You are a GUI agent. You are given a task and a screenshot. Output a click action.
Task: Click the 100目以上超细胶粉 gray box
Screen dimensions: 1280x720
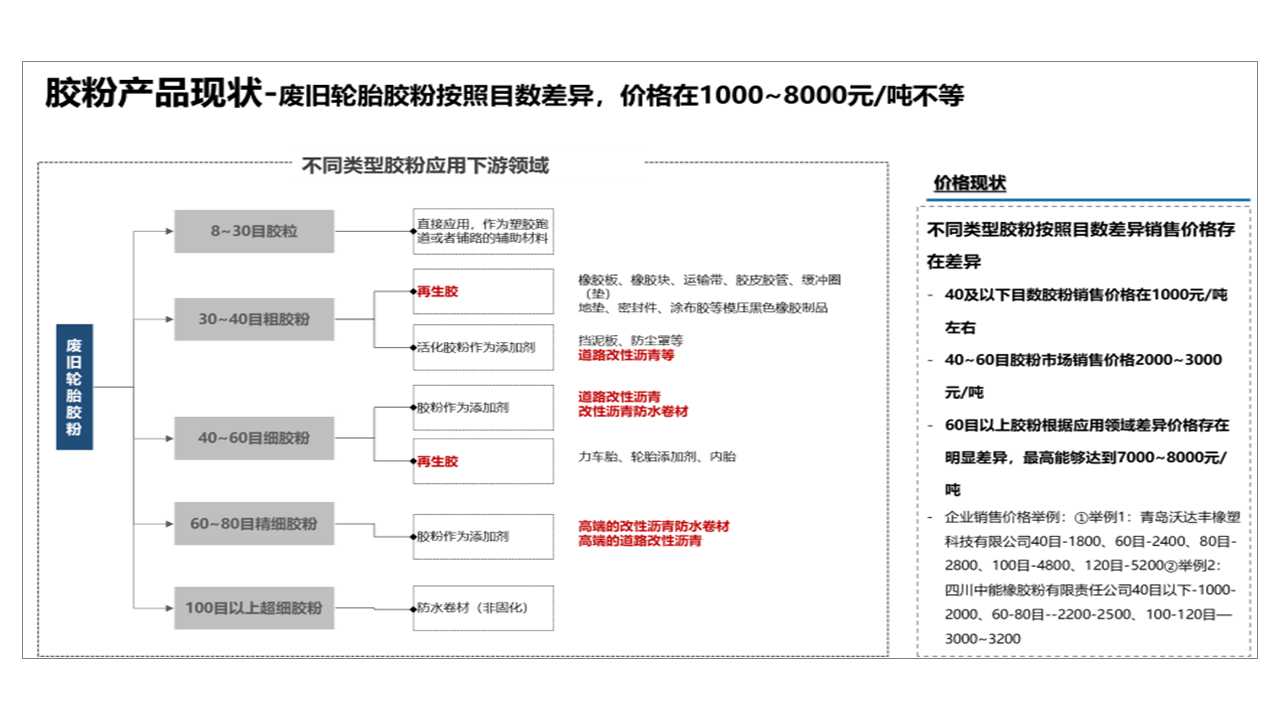(254, 607)
